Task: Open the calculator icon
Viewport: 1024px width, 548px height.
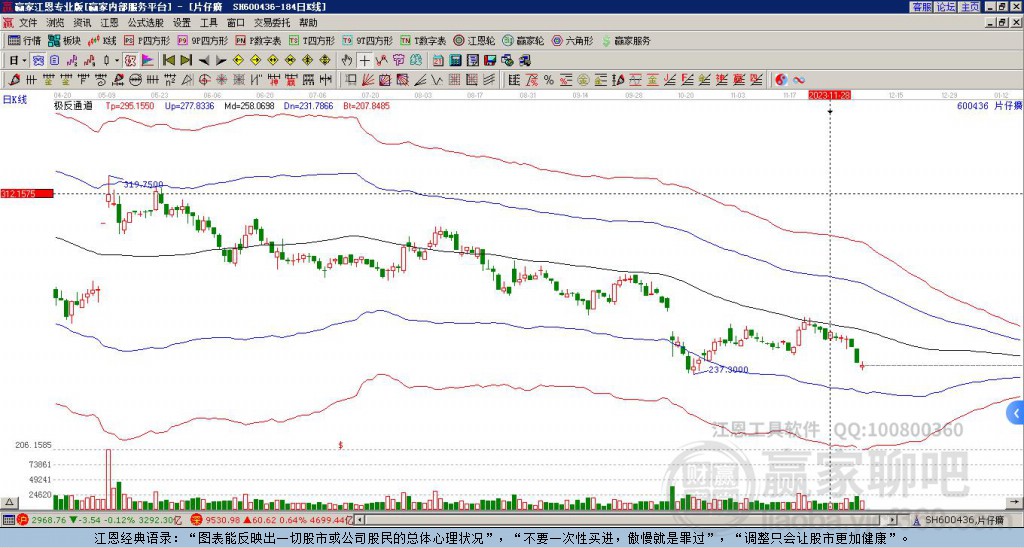Action: tap(455, 61)
